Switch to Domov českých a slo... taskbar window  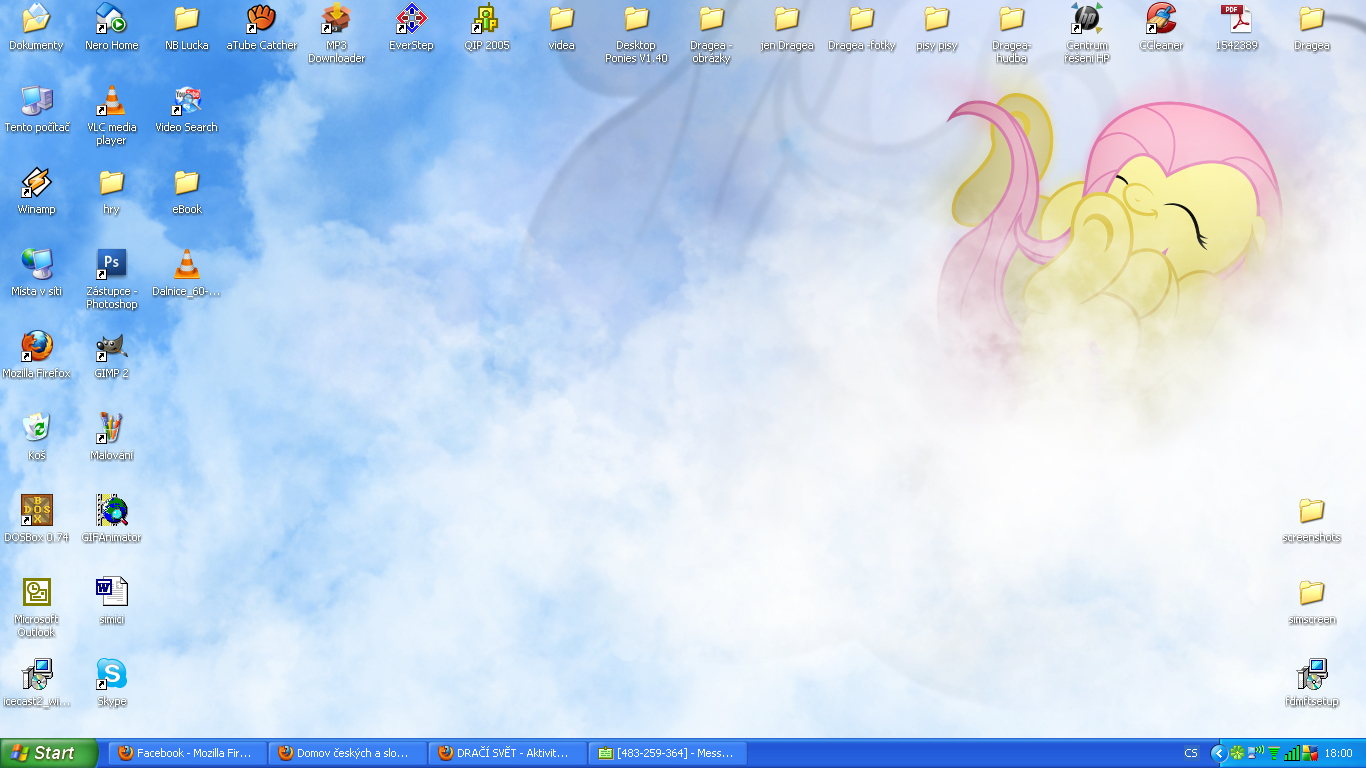click(348, 753)
